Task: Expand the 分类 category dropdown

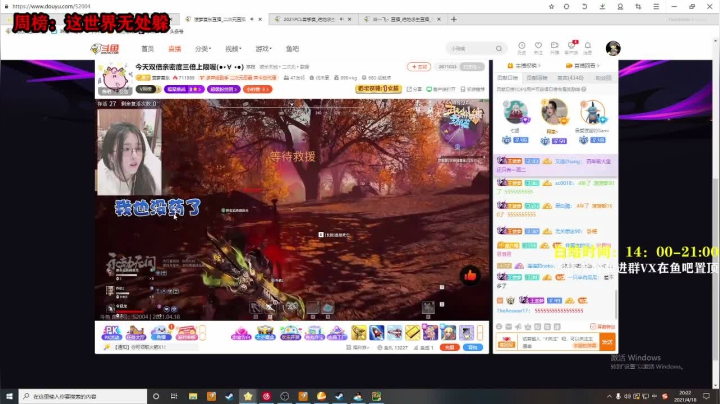Action: [x=202, y=49]
